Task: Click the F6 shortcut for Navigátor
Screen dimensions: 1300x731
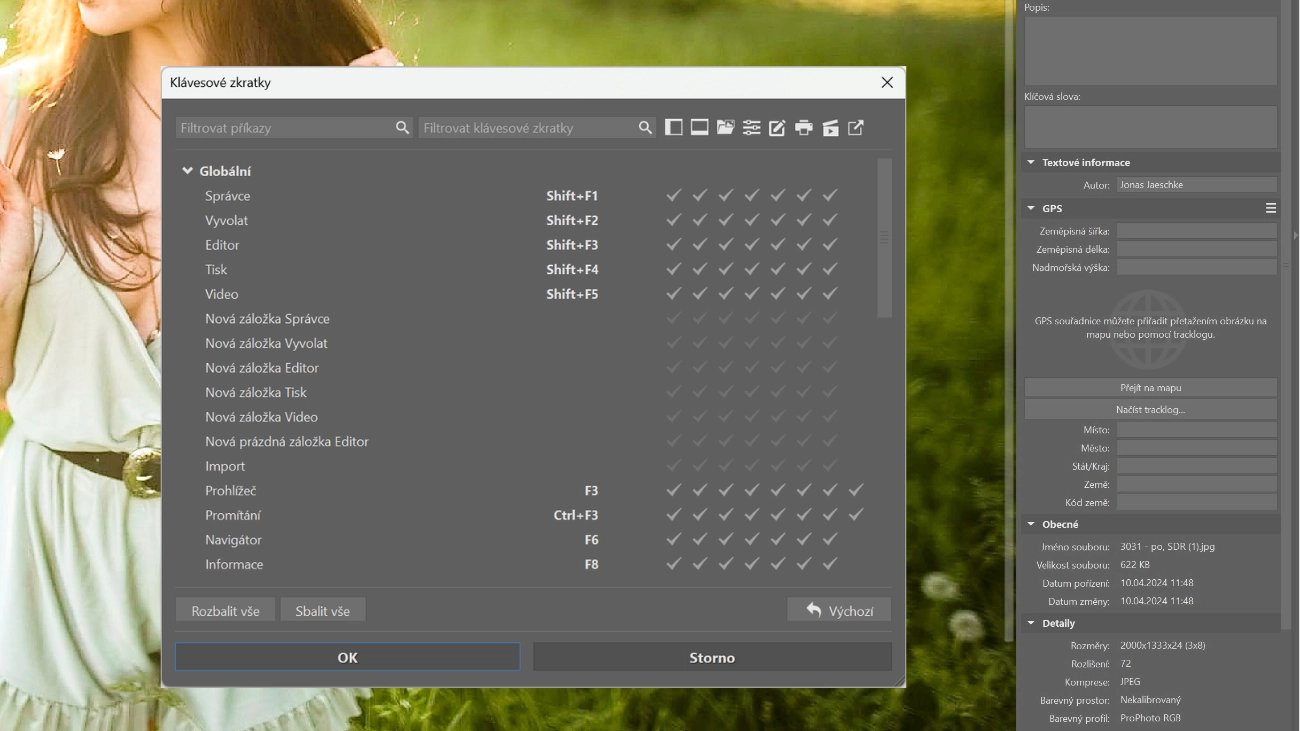Action: tap(592, 540)
